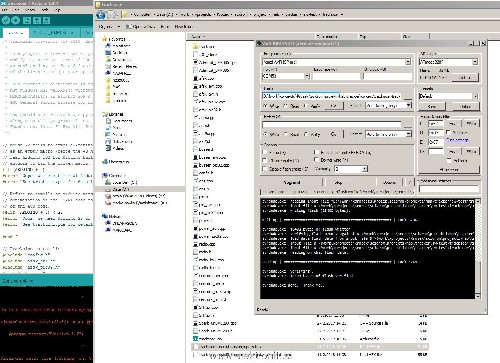Click Explorer's Forward navigation arrow
The width and height of the screenshot is (500, 363).
pyautogui.click(x=112, y=15)
